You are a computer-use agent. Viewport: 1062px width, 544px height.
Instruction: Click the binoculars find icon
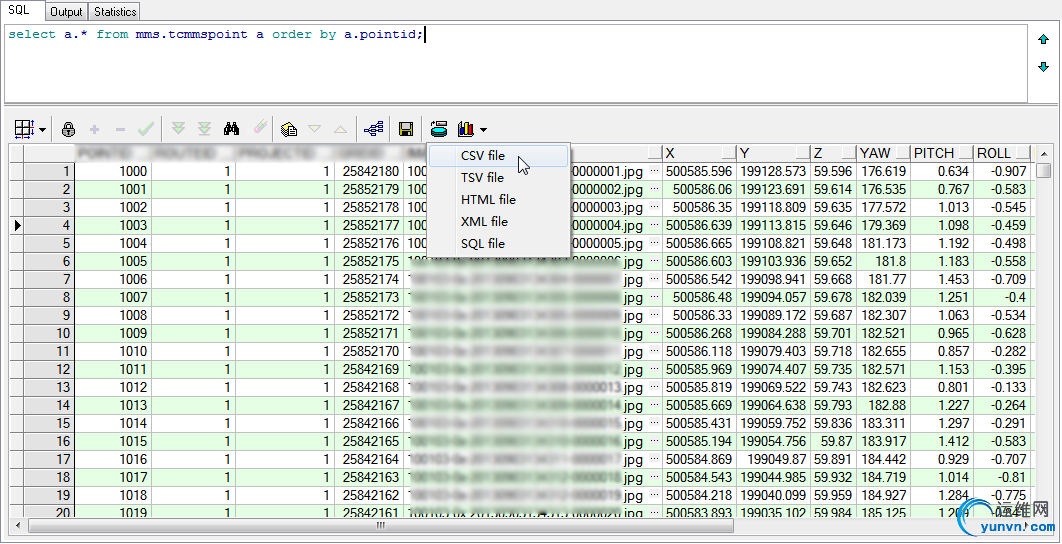click(231, 129)
